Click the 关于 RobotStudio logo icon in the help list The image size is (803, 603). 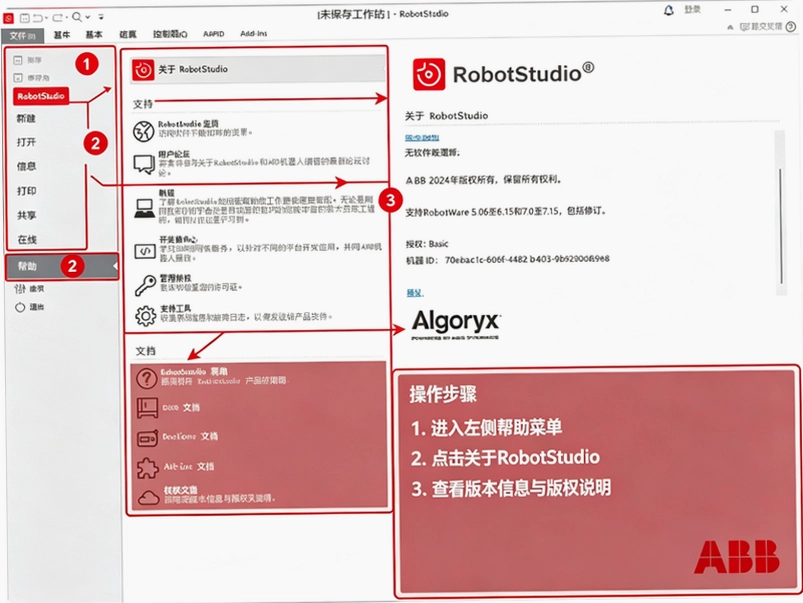(143, 70)
